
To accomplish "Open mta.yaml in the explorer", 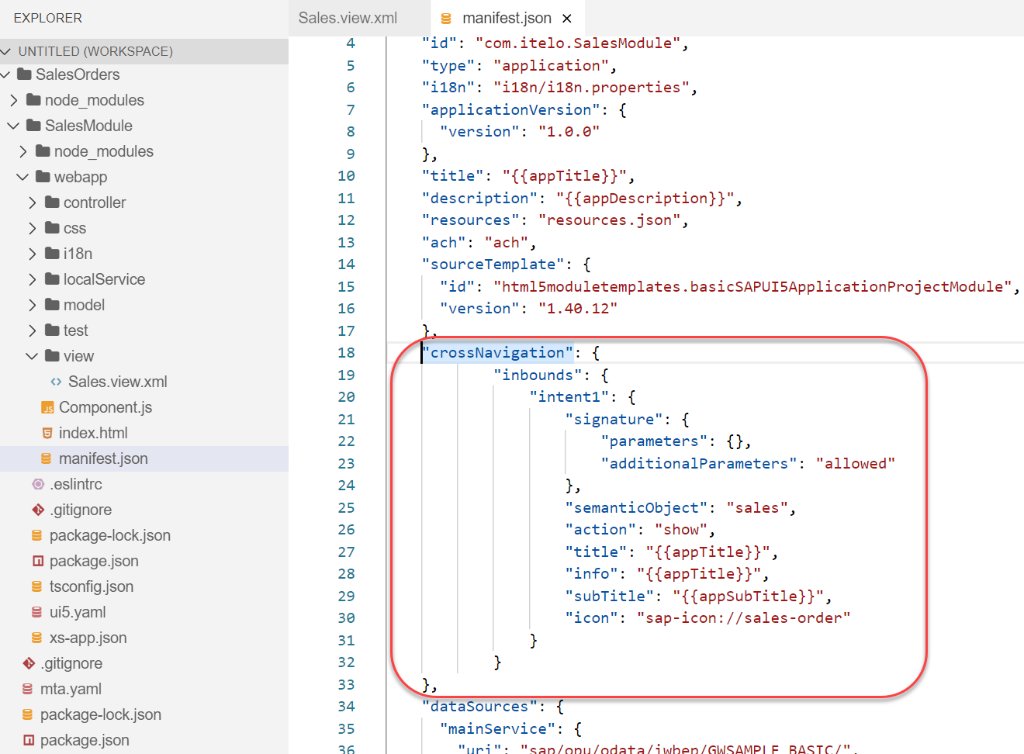I will pyautogui.click(x=71, y=689).
